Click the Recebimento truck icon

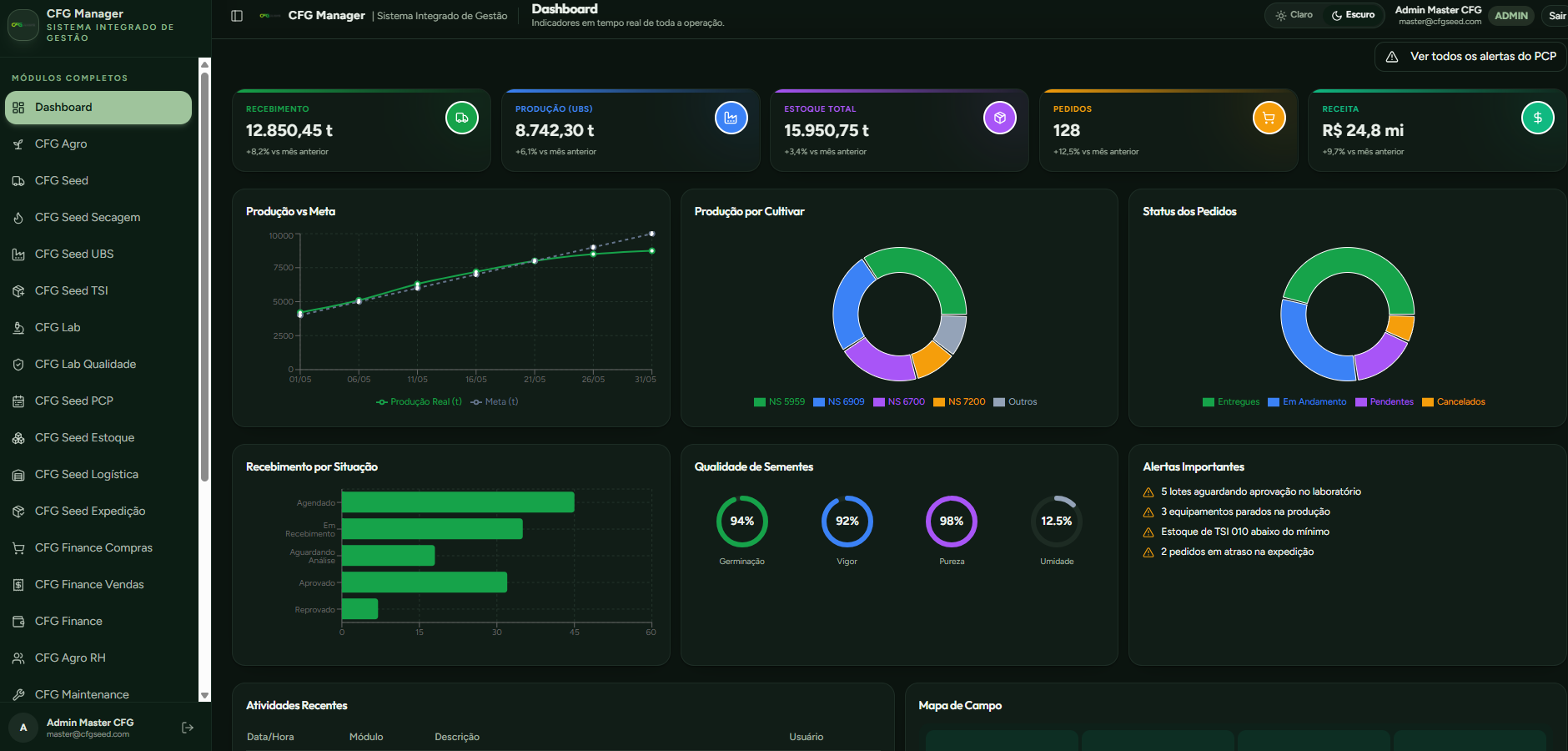(x=462, y=118)
